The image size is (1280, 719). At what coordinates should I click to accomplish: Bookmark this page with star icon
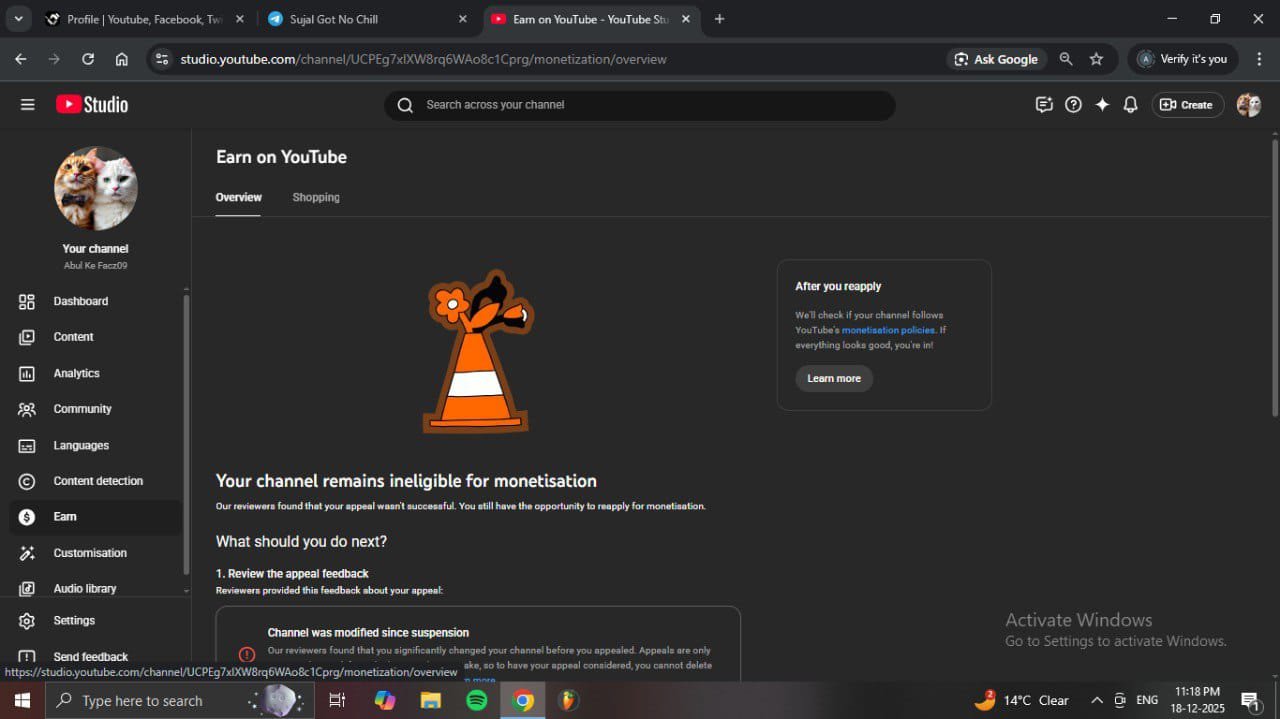[1096, 59]
